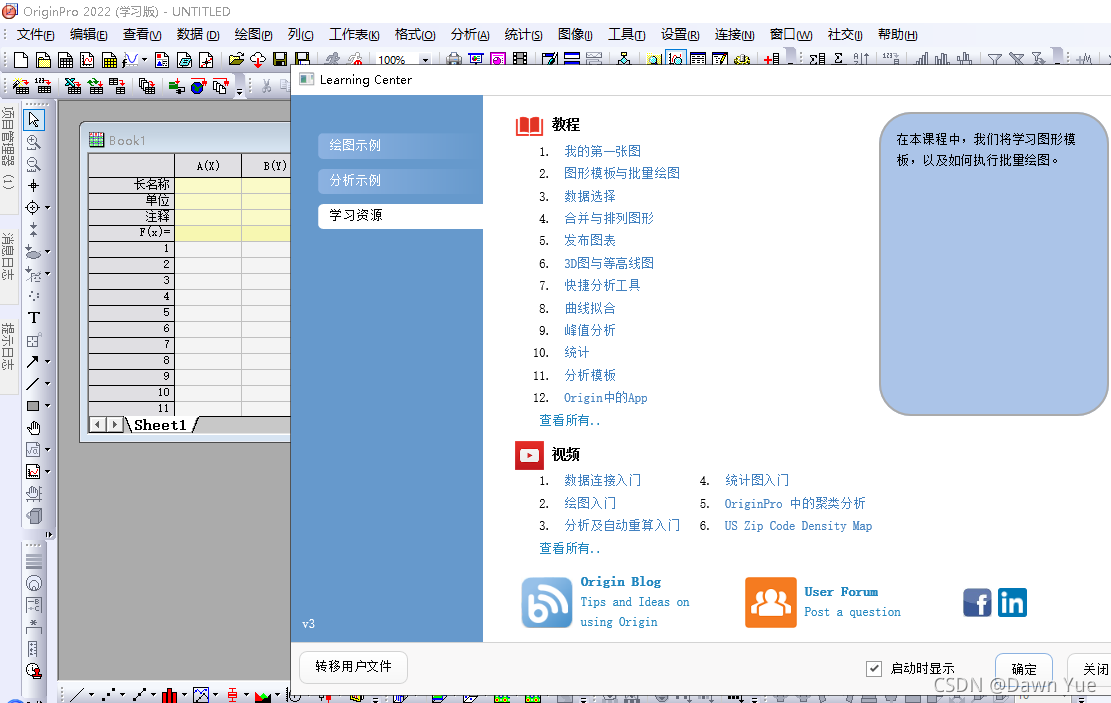Expand the Data Reader tool dropdown arrow
1111x703 pixels.
[x=47, y=208]
